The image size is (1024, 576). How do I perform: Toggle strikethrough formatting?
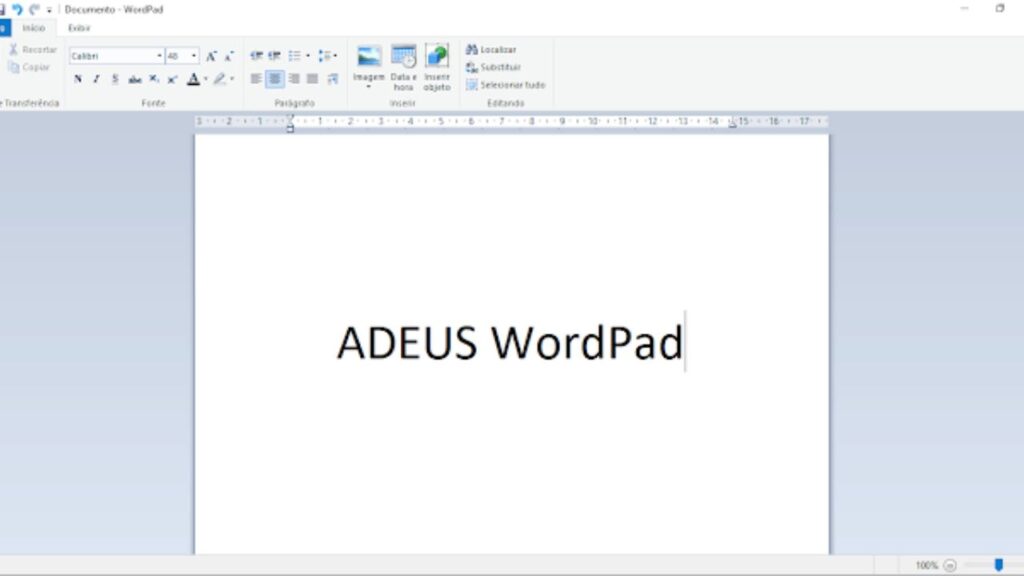[135, 79]
